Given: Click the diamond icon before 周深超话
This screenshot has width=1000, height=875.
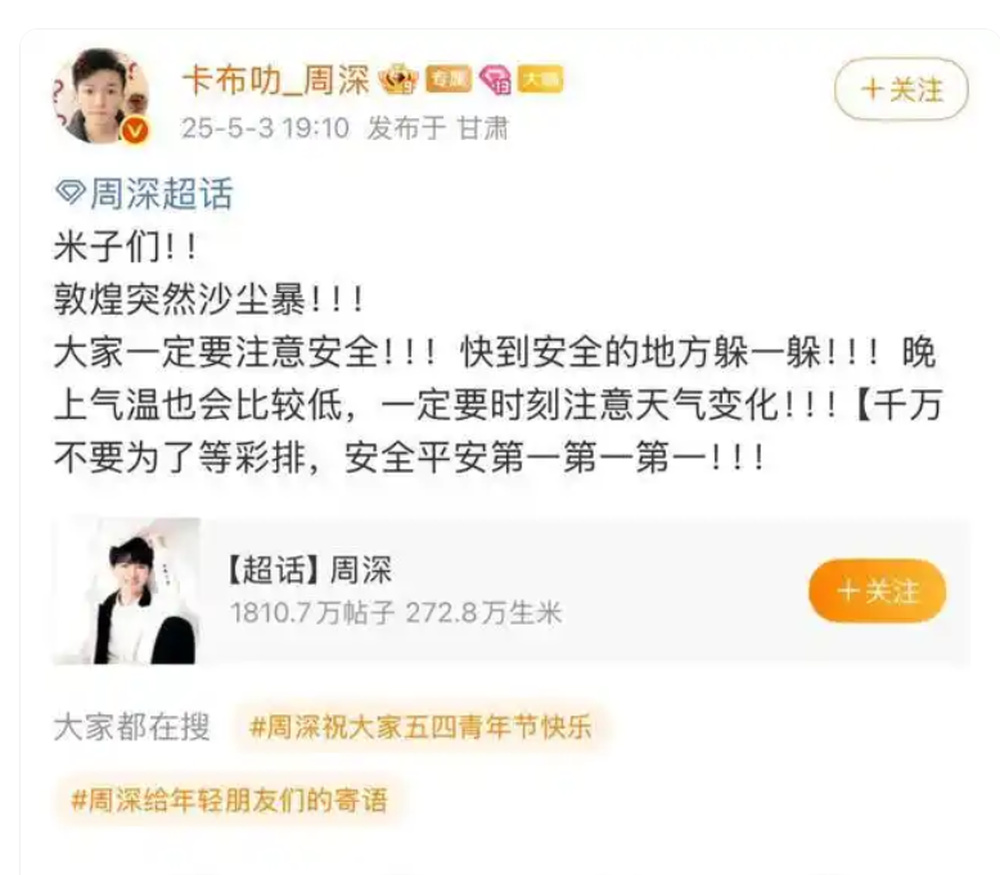Looking at the screenshot, I should pyautogui.click(x=70, y=192).
